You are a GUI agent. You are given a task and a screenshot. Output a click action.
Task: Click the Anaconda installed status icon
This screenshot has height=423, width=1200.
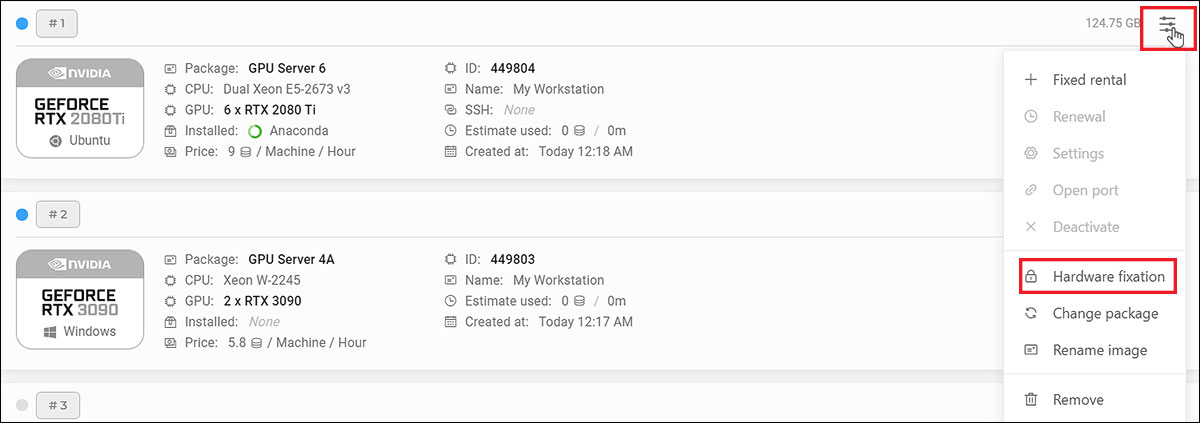point(254,131)
